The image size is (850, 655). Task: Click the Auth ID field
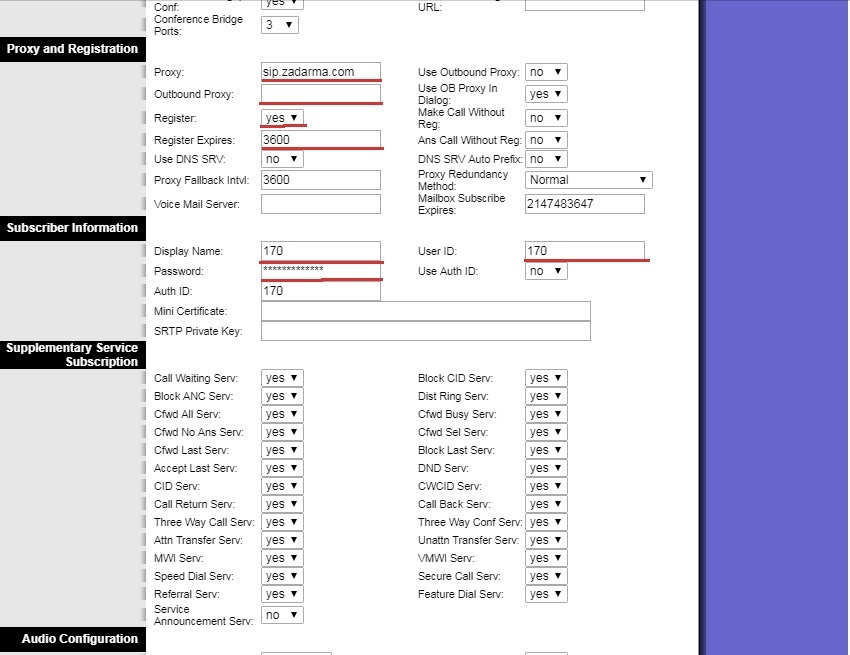pyautogui.click(x=321, y=291)
